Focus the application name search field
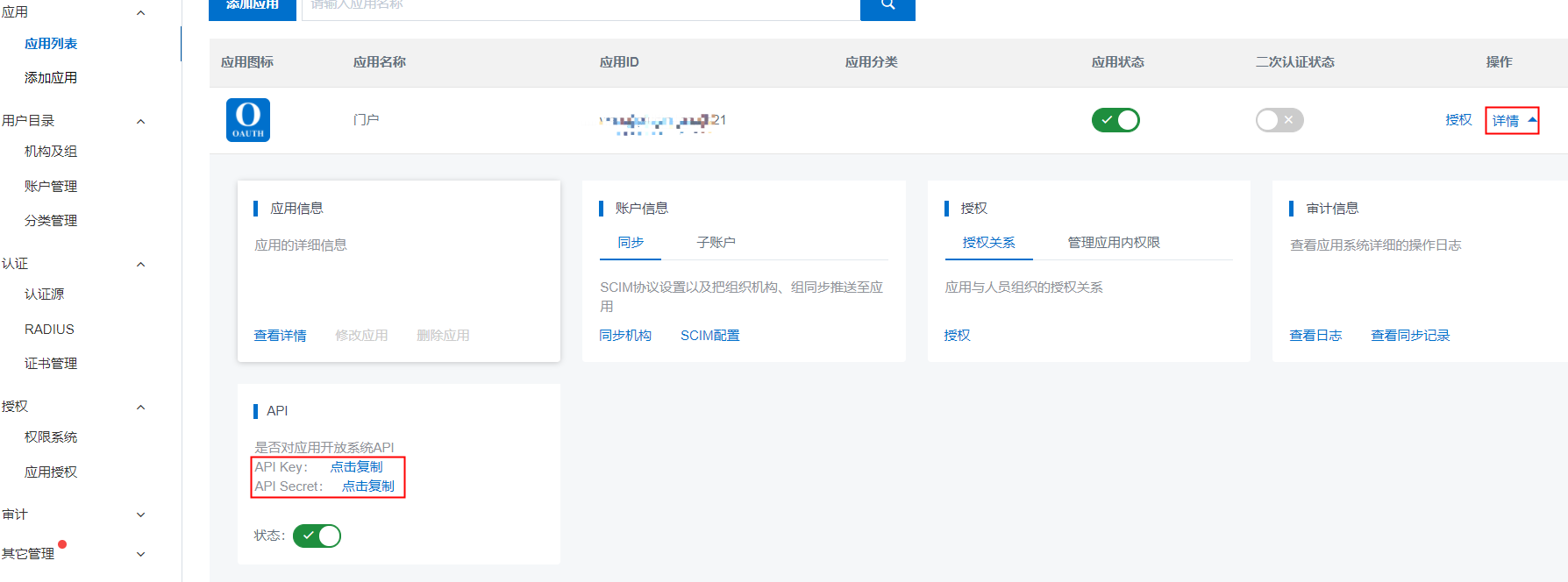The width and height of the screenshot is (1568, 582). tap(581, 7)
